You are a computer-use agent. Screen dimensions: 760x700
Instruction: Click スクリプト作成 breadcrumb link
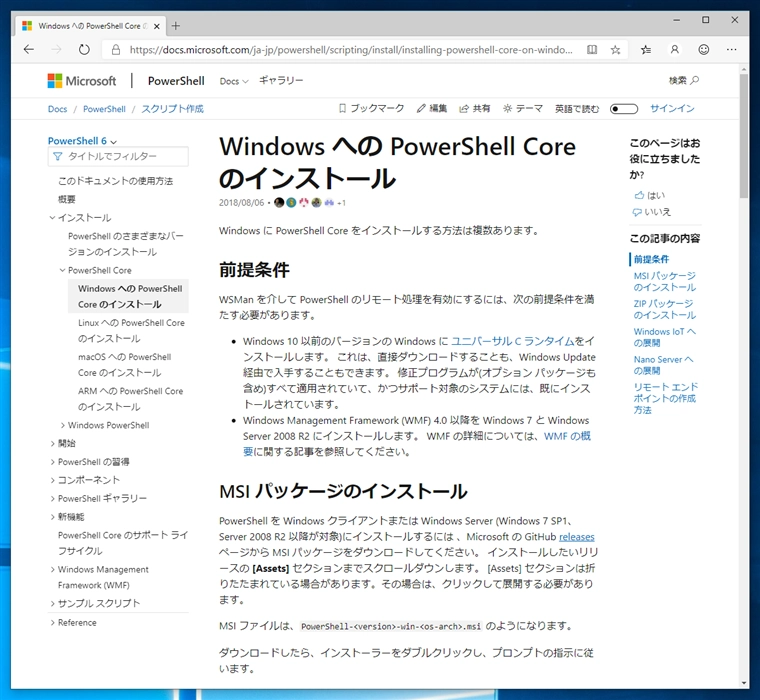click(x=173, y=109)
